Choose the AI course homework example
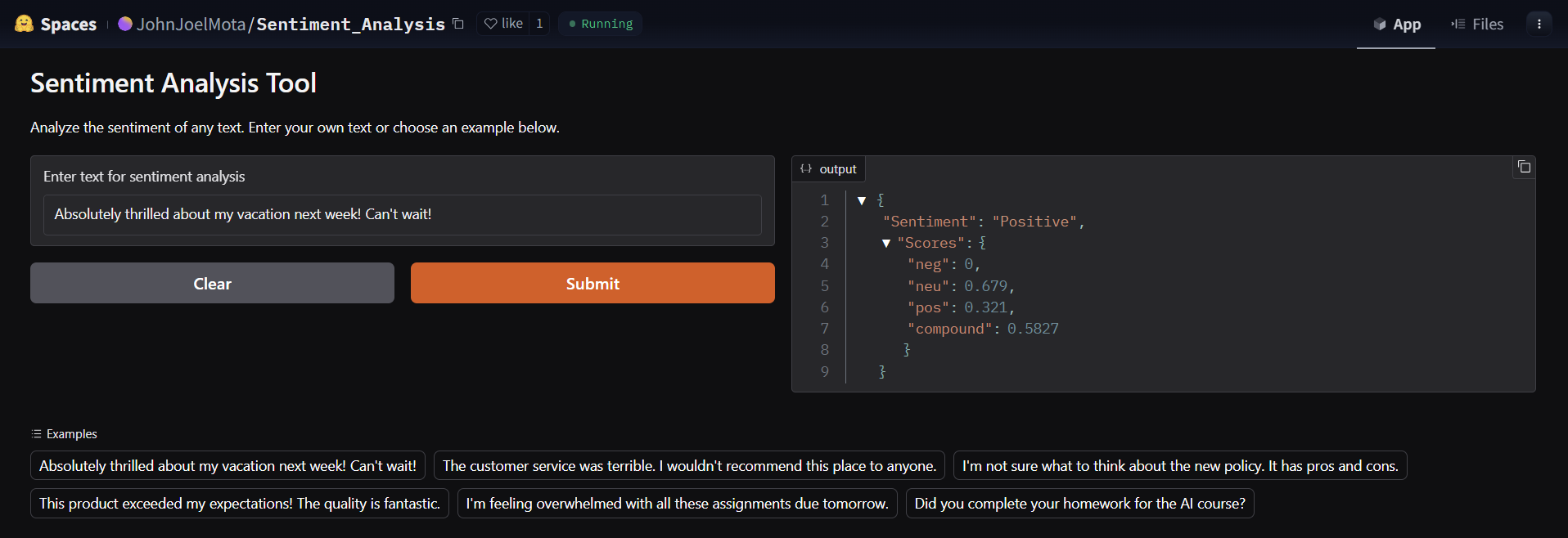 [1079, 504]
